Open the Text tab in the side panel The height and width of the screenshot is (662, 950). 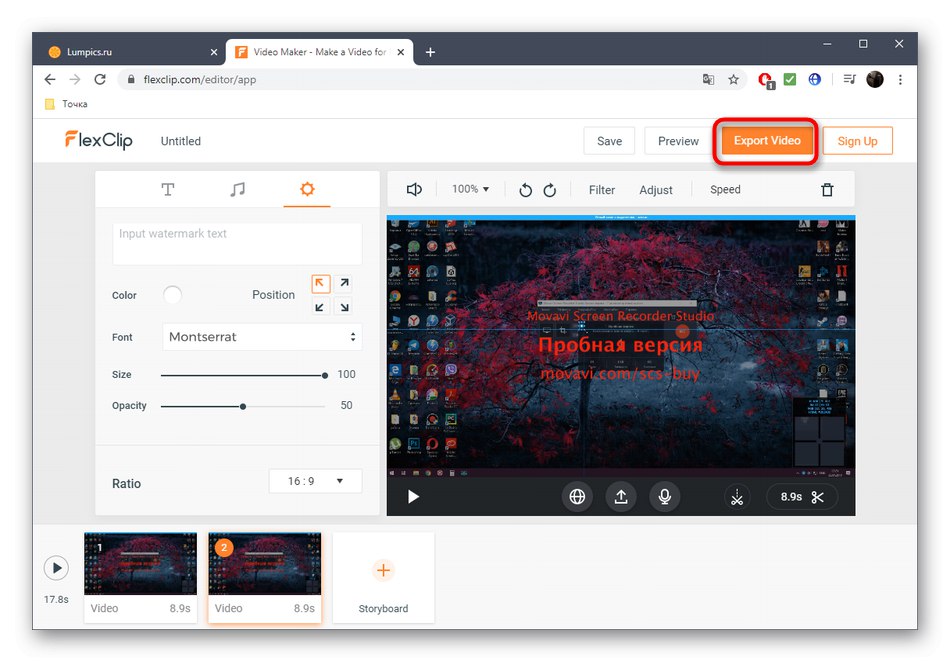tap(168, 190)
